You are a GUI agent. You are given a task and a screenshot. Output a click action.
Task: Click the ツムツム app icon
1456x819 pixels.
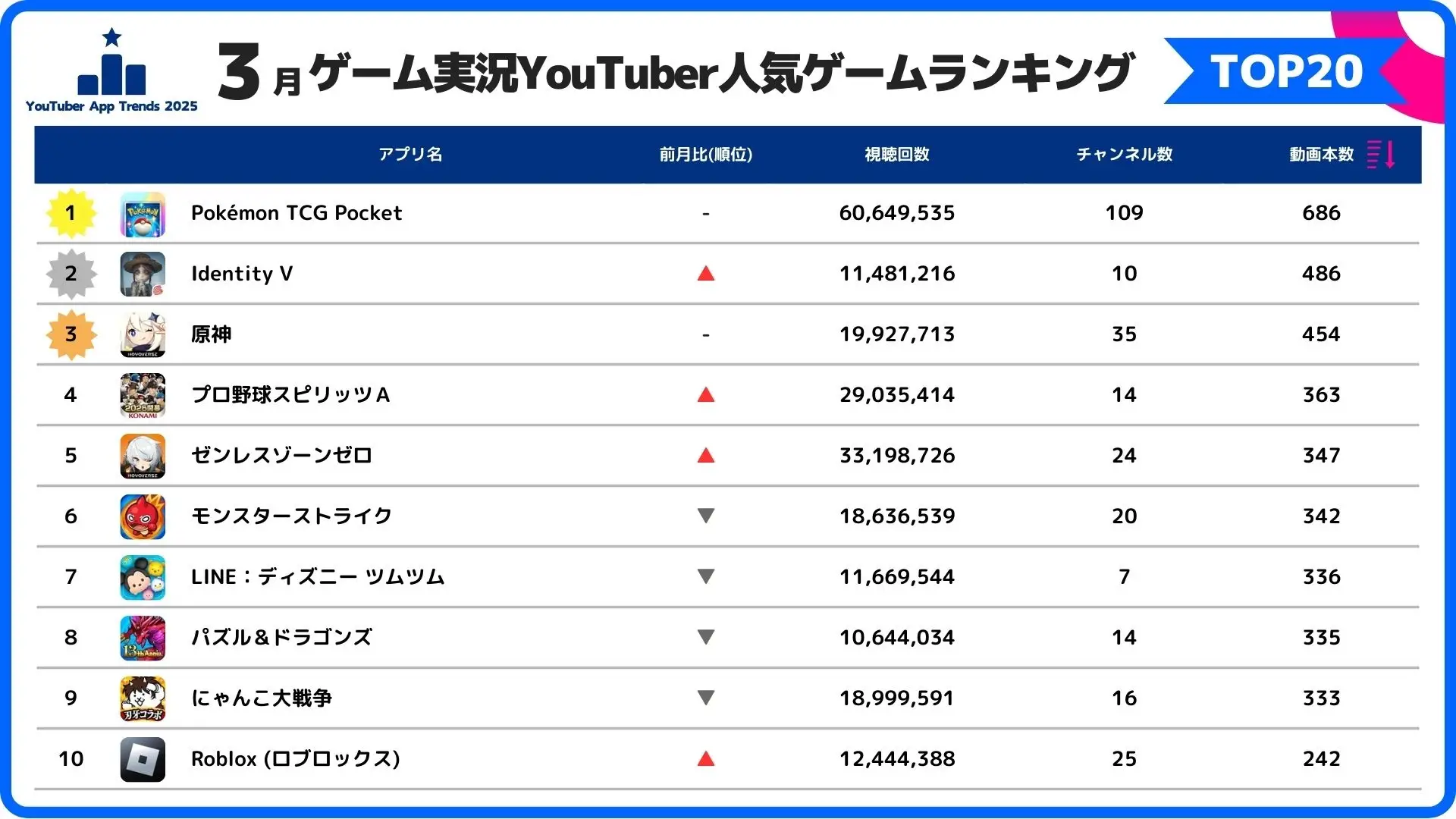coord(143,578)
